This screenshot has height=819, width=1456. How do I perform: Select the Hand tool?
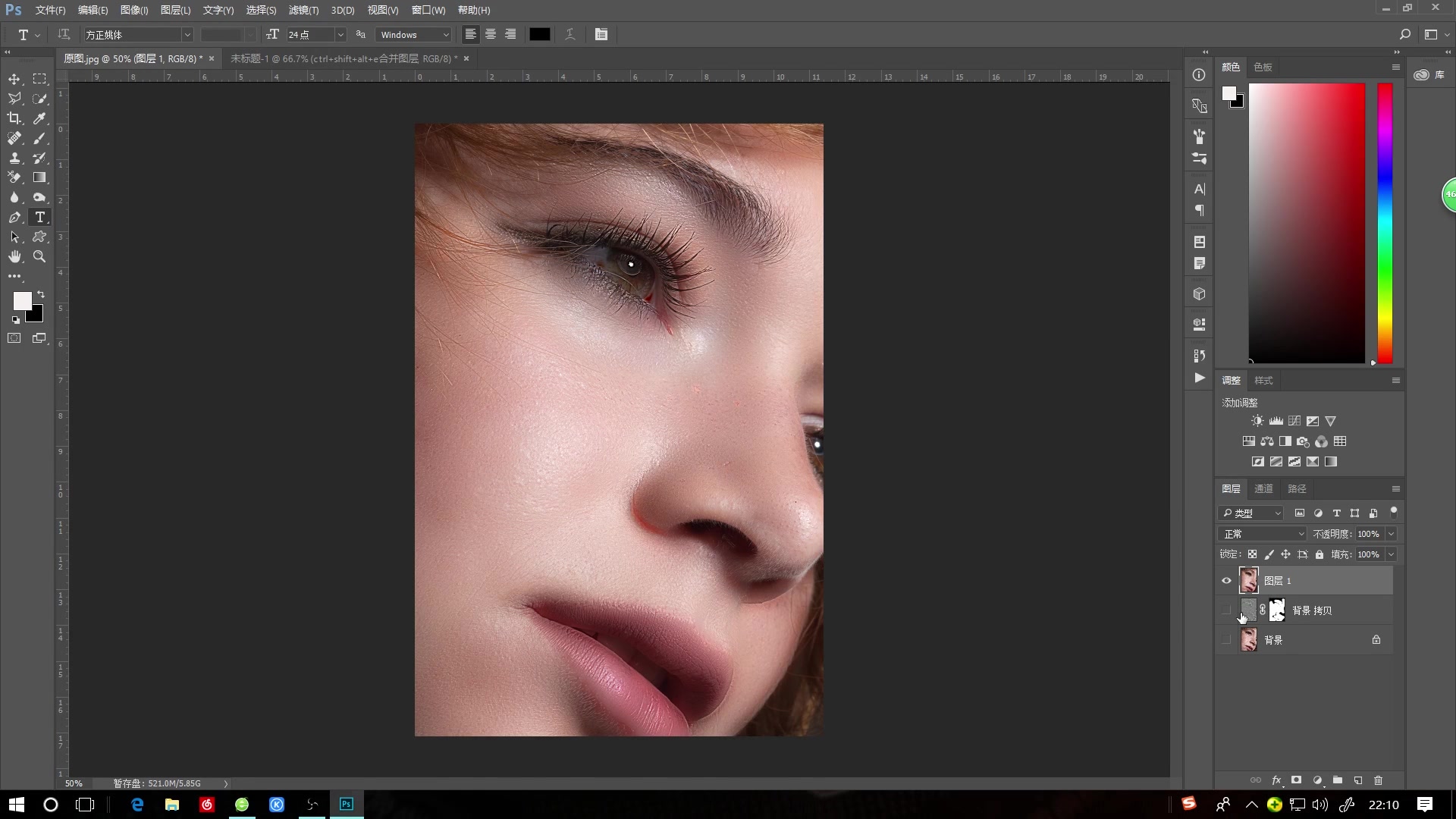14,257
